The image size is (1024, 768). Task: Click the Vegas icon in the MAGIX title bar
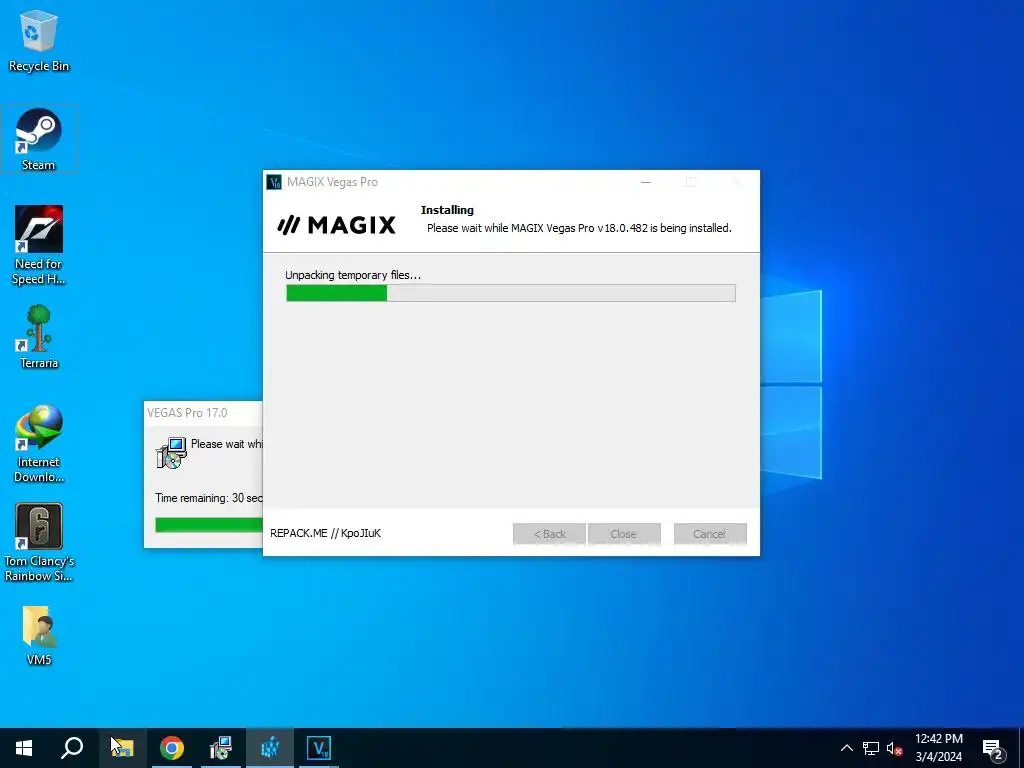point(274,182)
